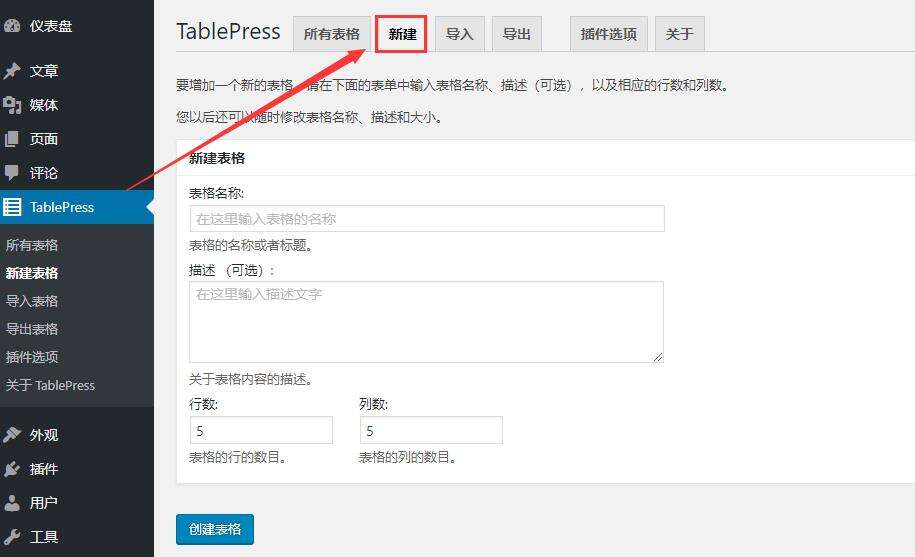Click the text 表格的列的数目。
The image size is (915, 557).
point(408,457)
